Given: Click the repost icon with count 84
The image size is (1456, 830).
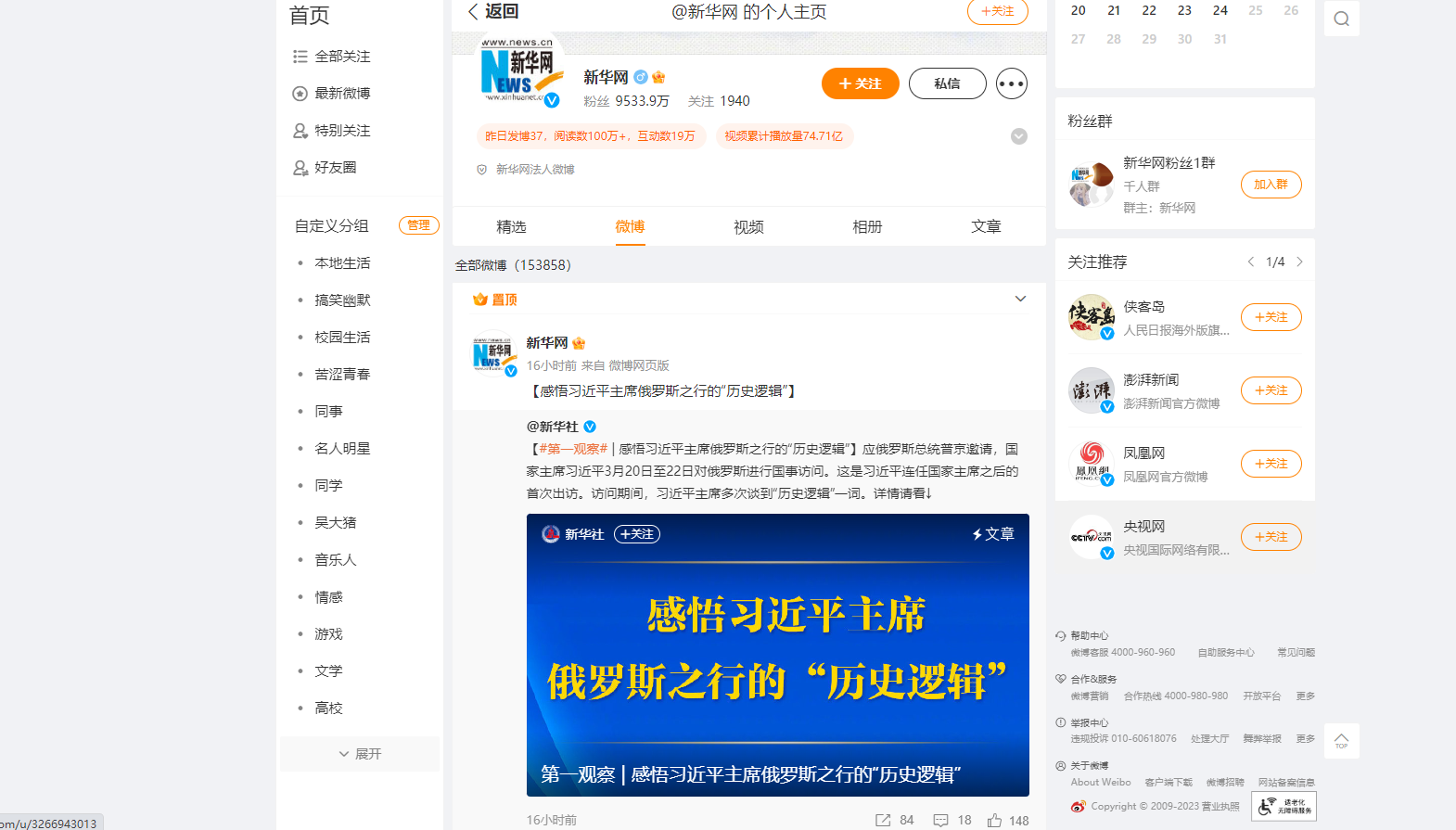Looking at the screenshot, I should 883,820.
